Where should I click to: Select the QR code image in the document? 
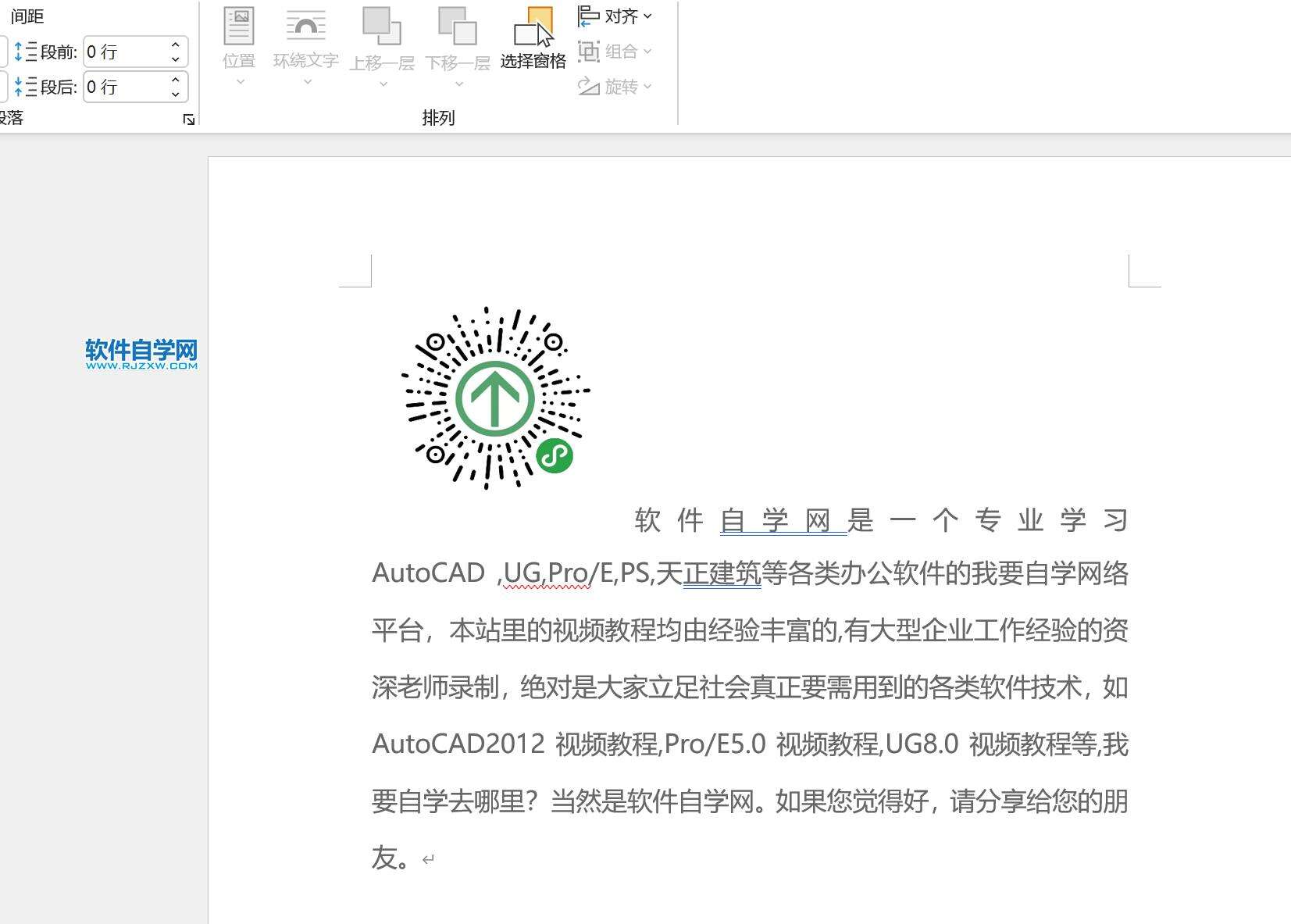tap(495, 398)
